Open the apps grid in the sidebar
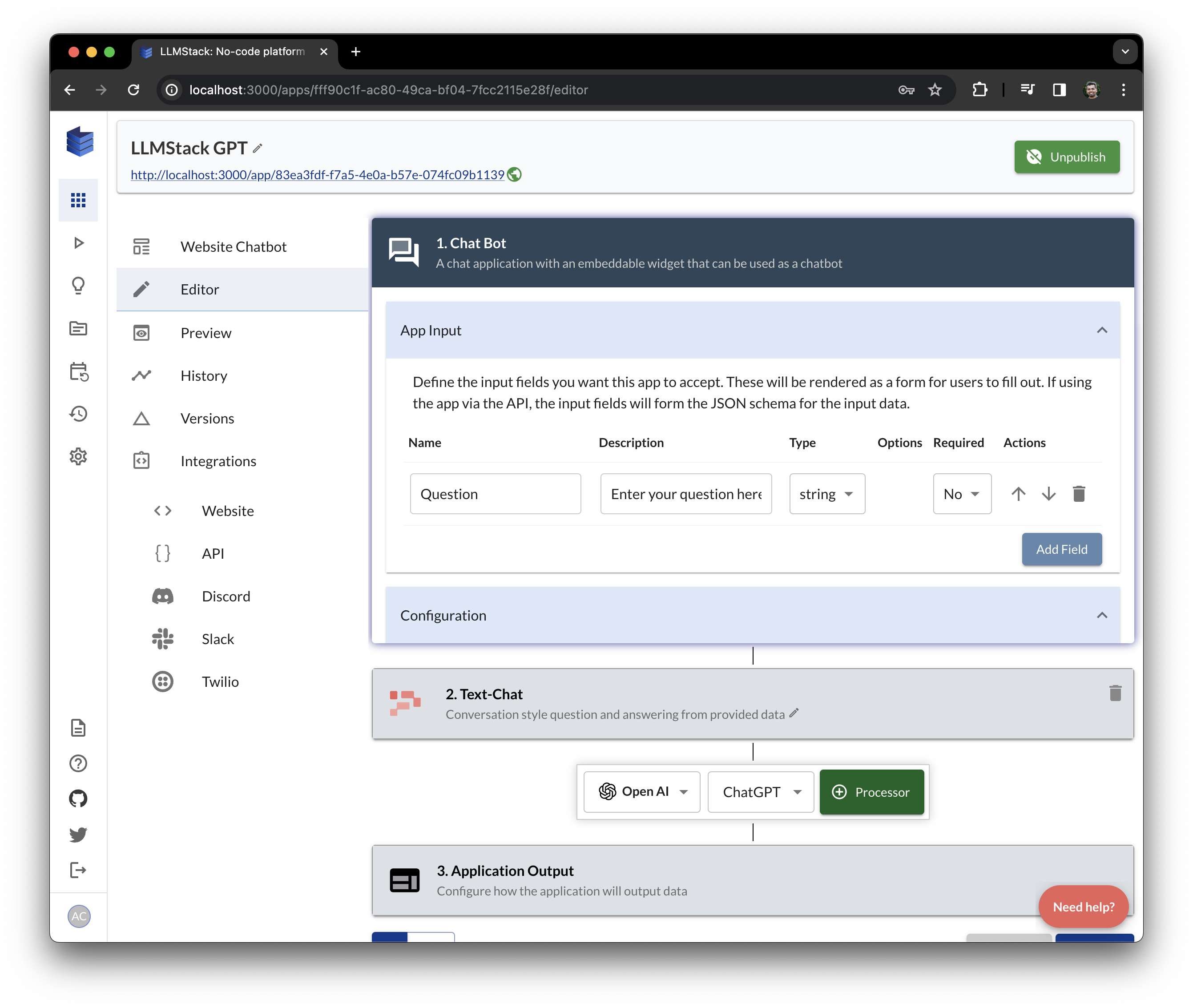Image resolution: width=1193 pixels, height=1008 pixels. [78, 199]
